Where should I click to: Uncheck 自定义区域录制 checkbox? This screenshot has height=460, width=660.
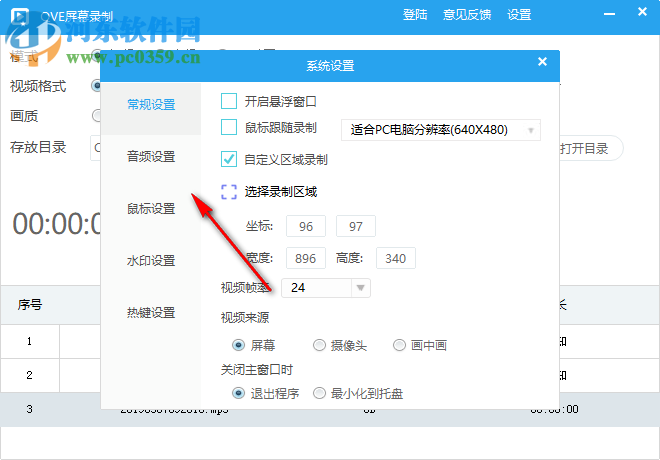229,159
